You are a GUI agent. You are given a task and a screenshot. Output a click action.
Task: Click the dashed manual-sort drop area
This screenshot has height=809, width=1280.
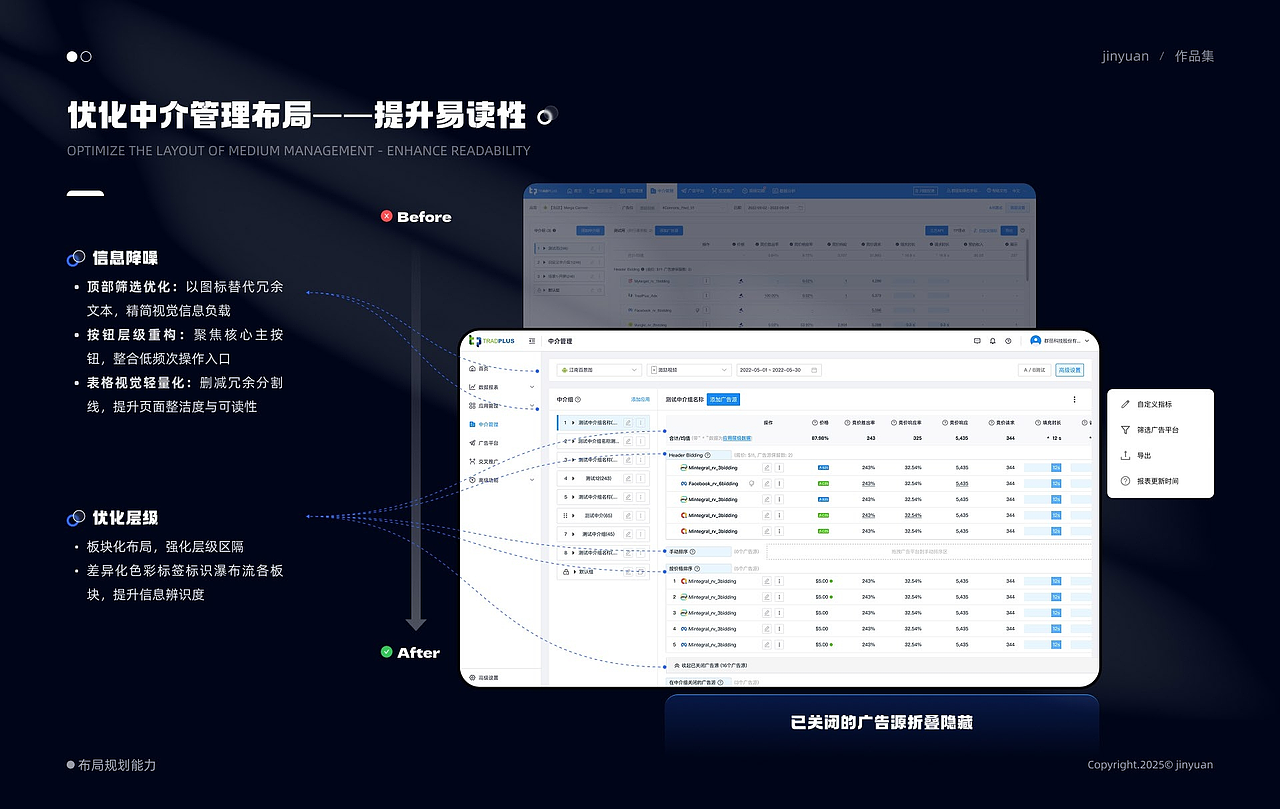tap(929, 551)
